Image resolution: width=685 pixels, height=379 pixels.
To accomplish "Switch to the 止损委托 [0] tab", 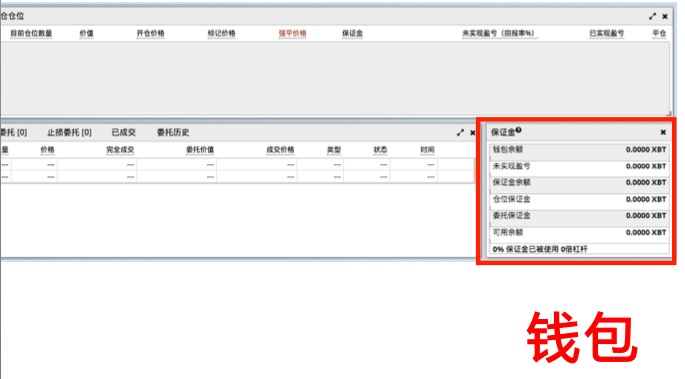I will click(x=69, y=132).
